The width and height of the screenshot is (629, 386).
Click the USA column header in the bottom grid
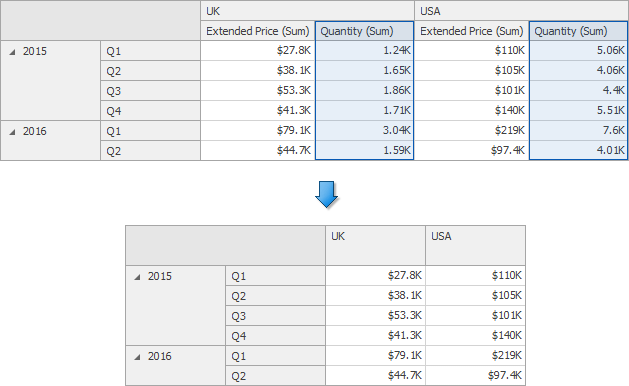(x=475, y=245)
